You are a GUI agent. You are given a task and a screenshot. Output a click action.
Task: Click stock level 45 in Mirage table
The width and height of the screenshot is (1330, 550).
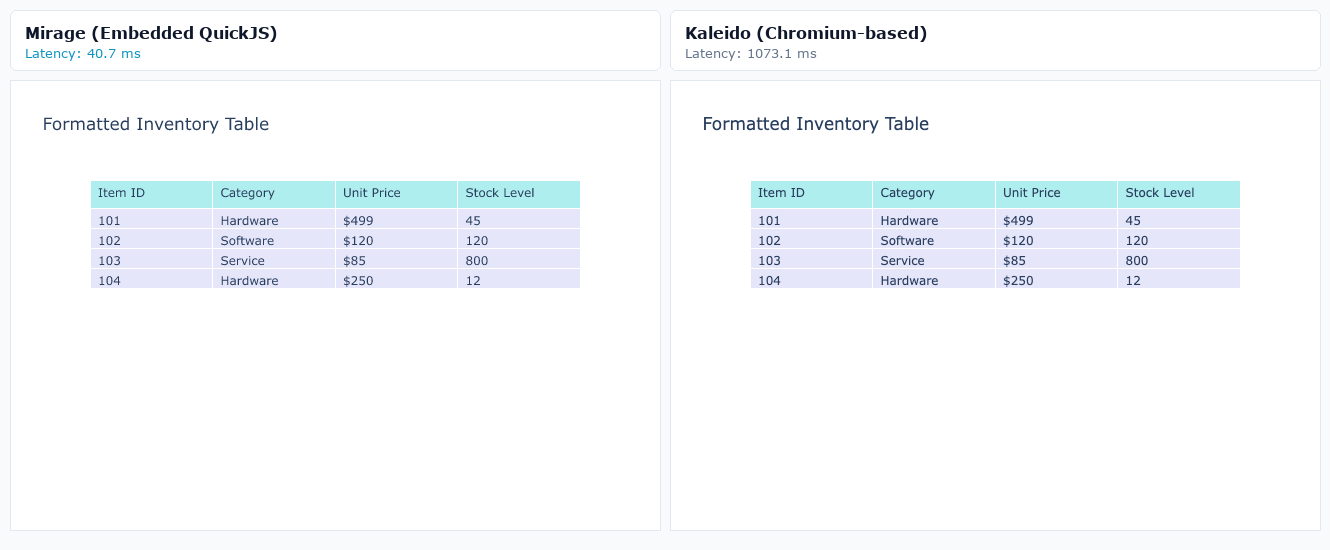[x=519, y=219]
